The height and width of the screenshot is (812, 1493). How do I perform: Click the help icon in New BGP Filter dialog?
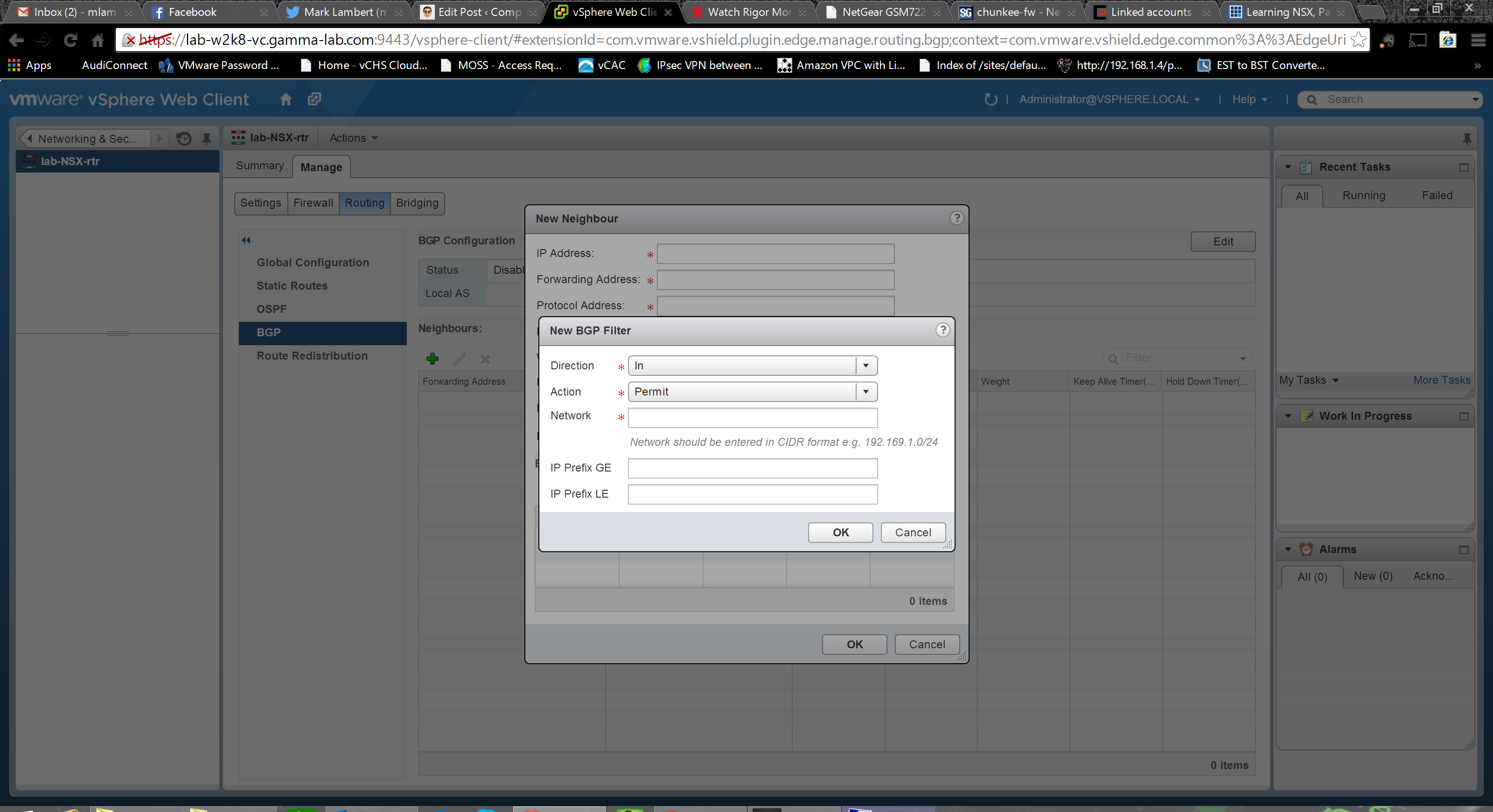[x=942, y=330]
